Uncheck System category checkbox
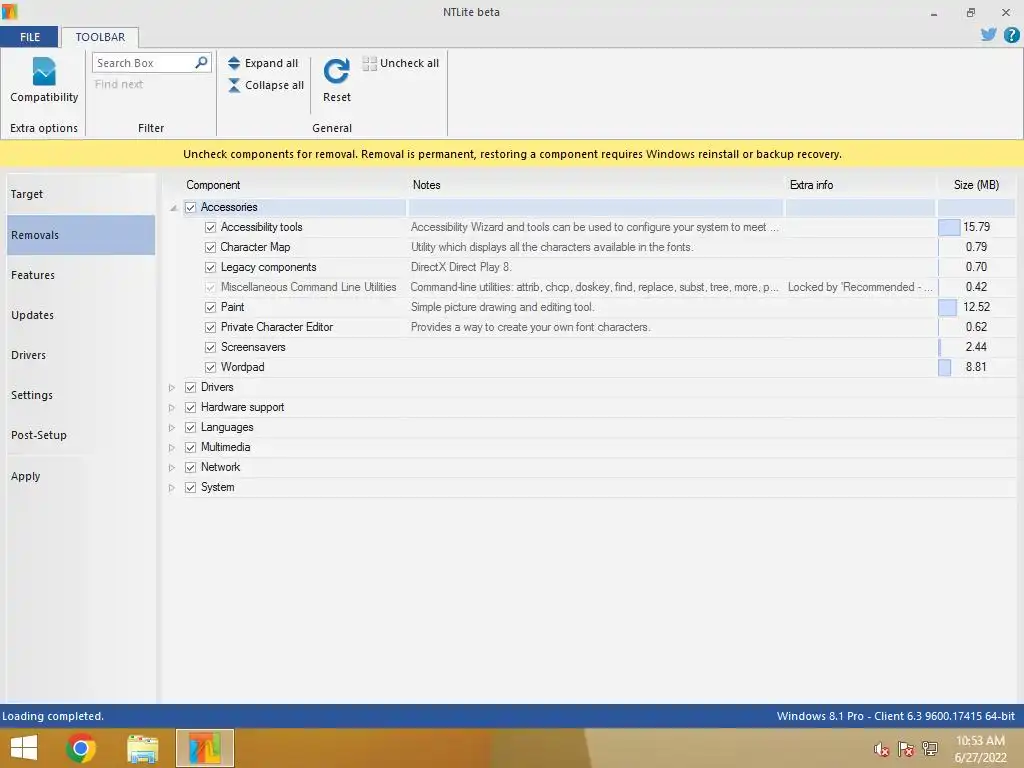 coord(190,487)
